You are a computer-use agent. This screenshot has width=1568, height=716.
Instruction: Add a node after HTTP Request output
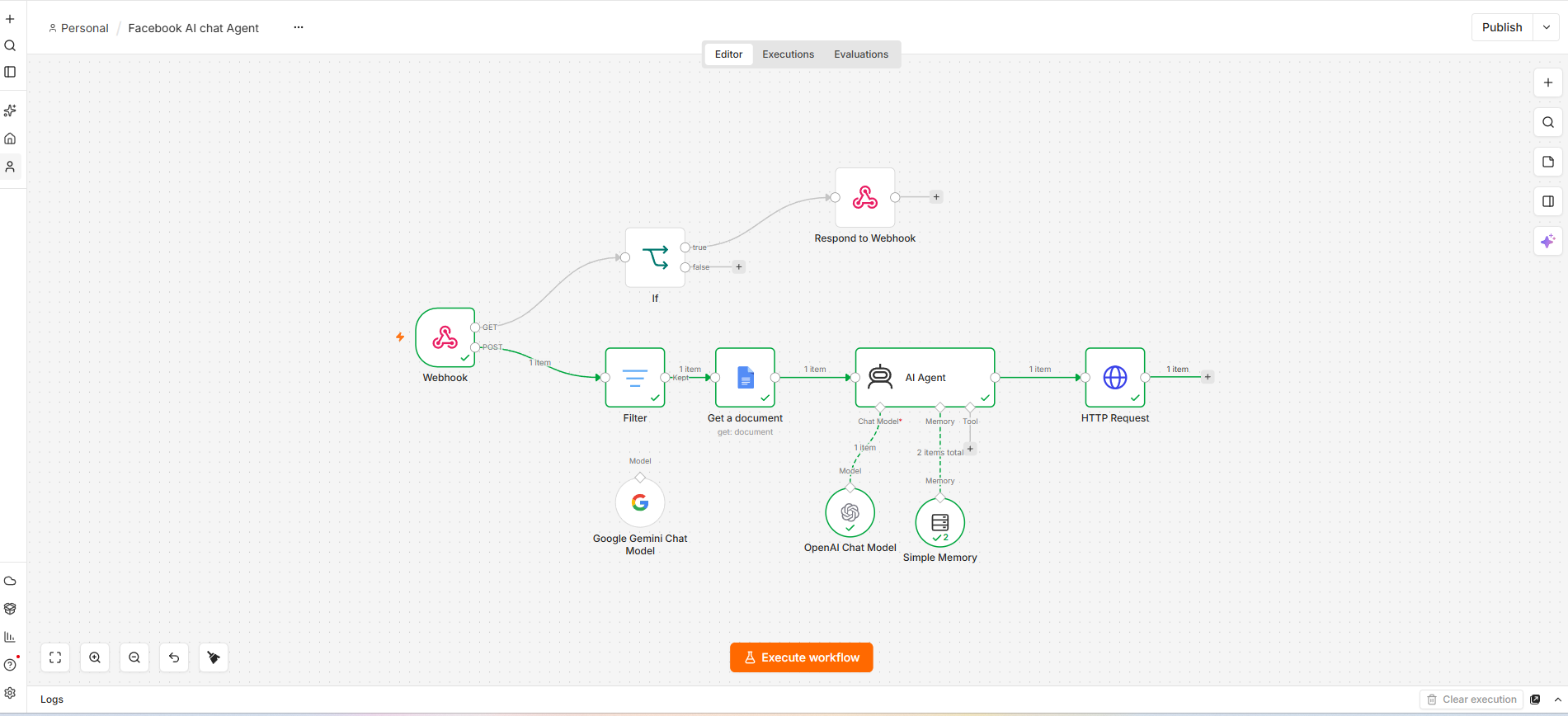pyautogui.click(x=1208, y=377)
